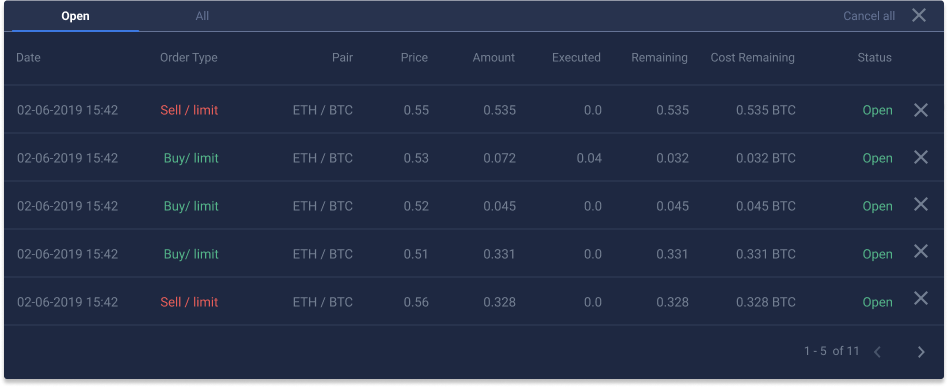Switch to the All tab
Viewport: 948px width, 387px height.
(202, 16)
